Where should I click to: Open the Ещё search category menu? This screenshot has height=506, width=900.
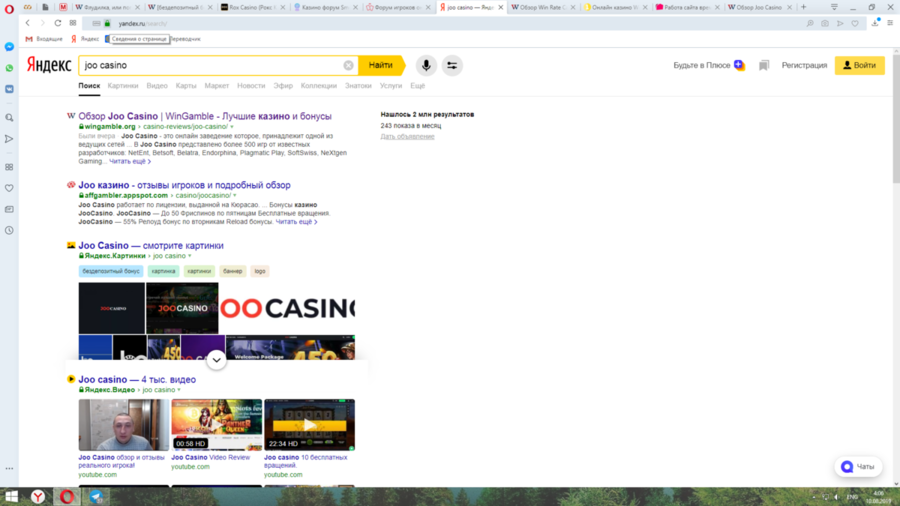(418, 85)
